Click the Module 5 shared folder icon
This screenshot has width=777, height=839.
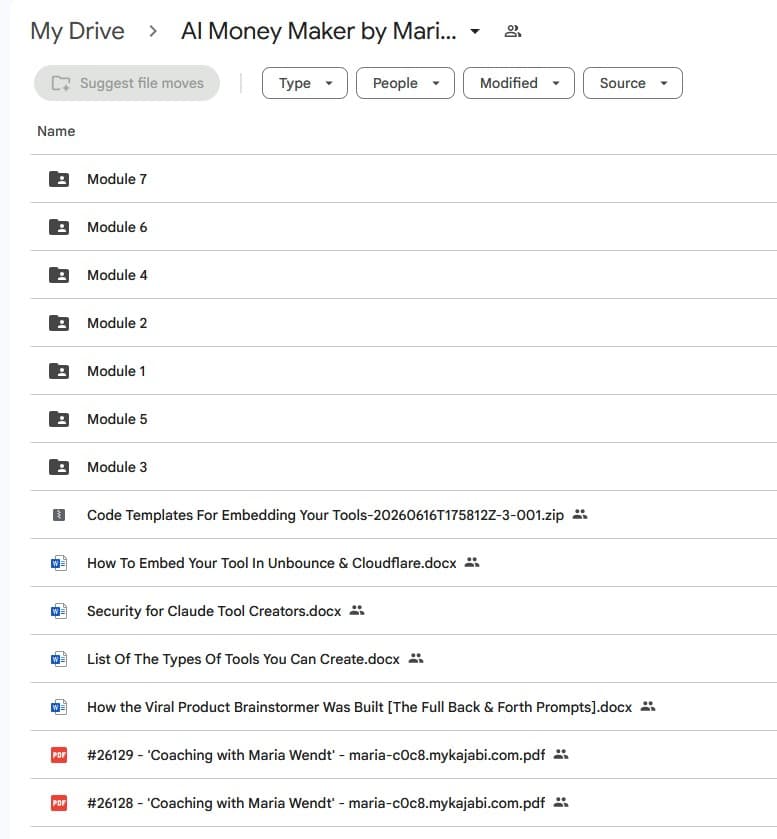[x=59, y=419]
